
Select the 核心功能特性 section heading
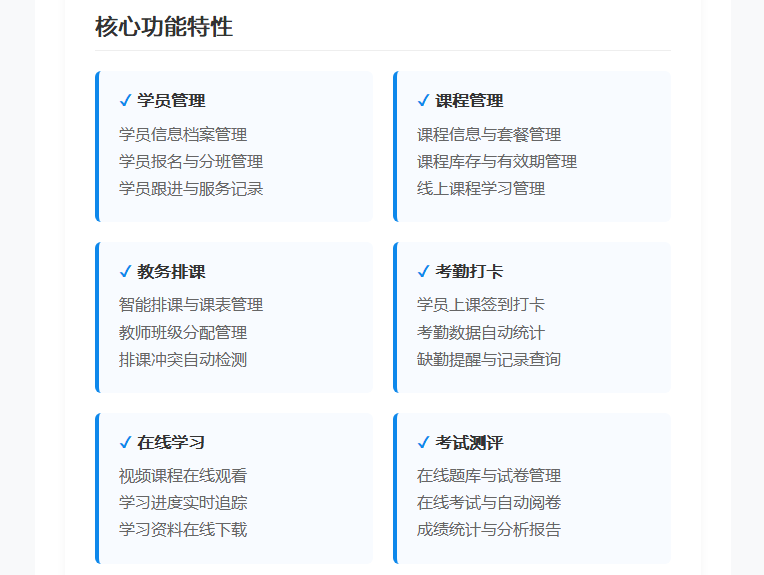pos(164,26)
